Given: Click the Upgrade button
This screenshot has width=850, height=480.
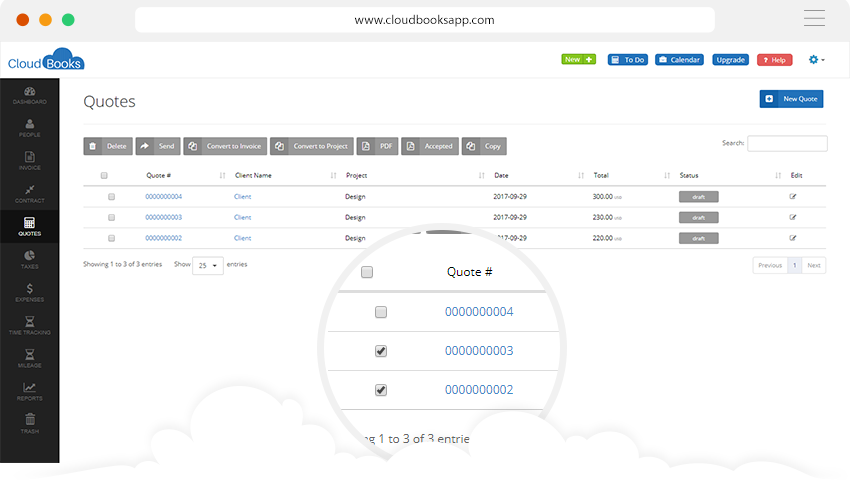Looking at the screenshot, I should click(730, 60).
